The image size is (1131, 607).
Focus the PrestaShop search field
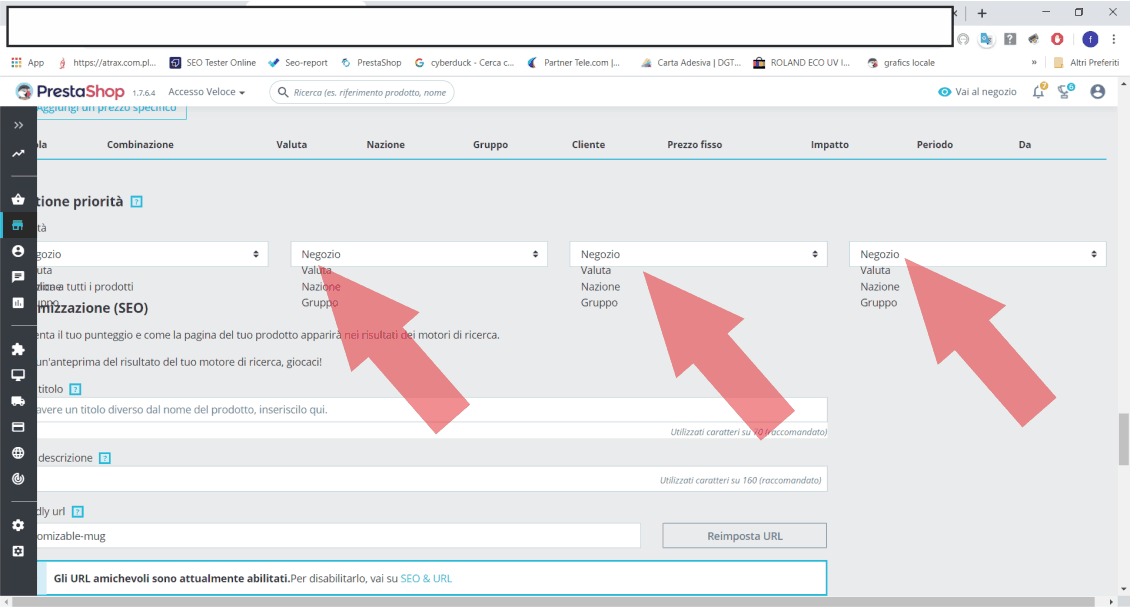tap(362, 92)
